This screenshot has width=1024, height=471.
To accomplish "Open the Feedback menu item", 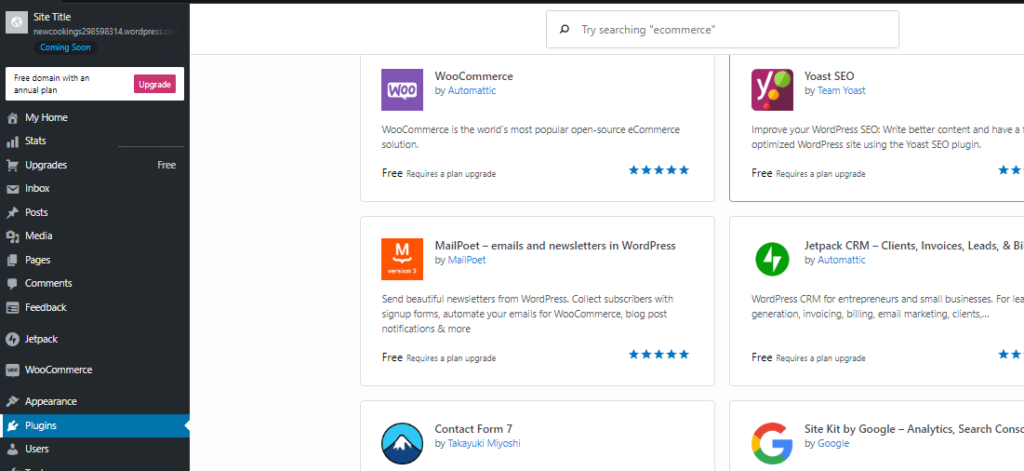I will point(95,307).
